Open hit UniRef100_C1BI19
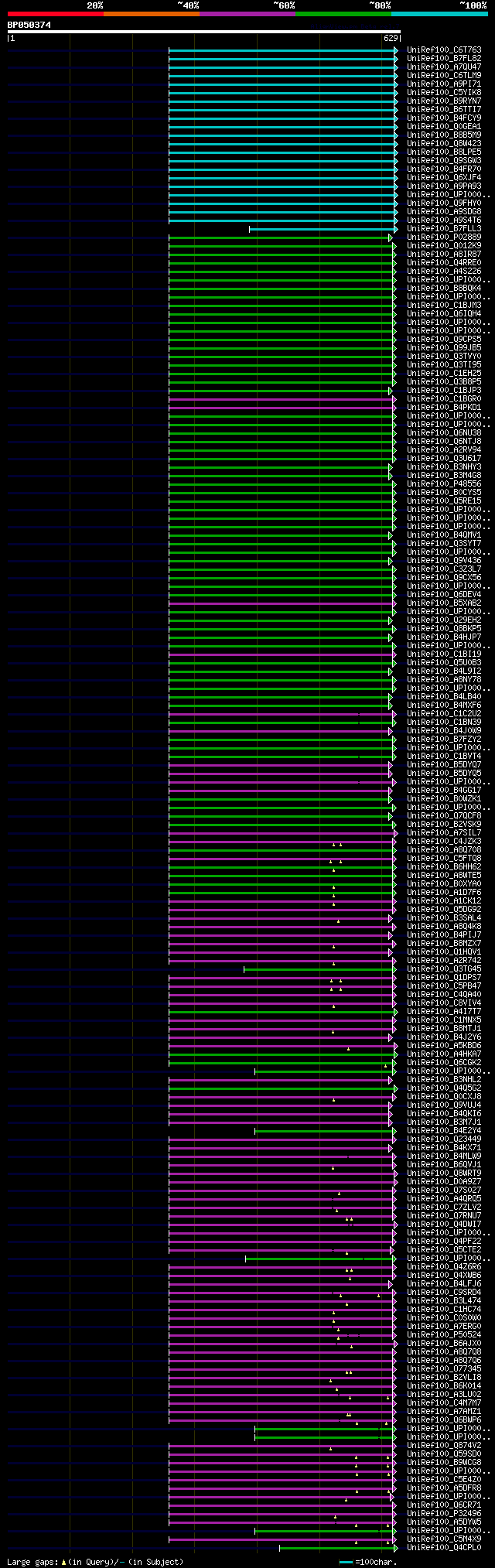 444,654
